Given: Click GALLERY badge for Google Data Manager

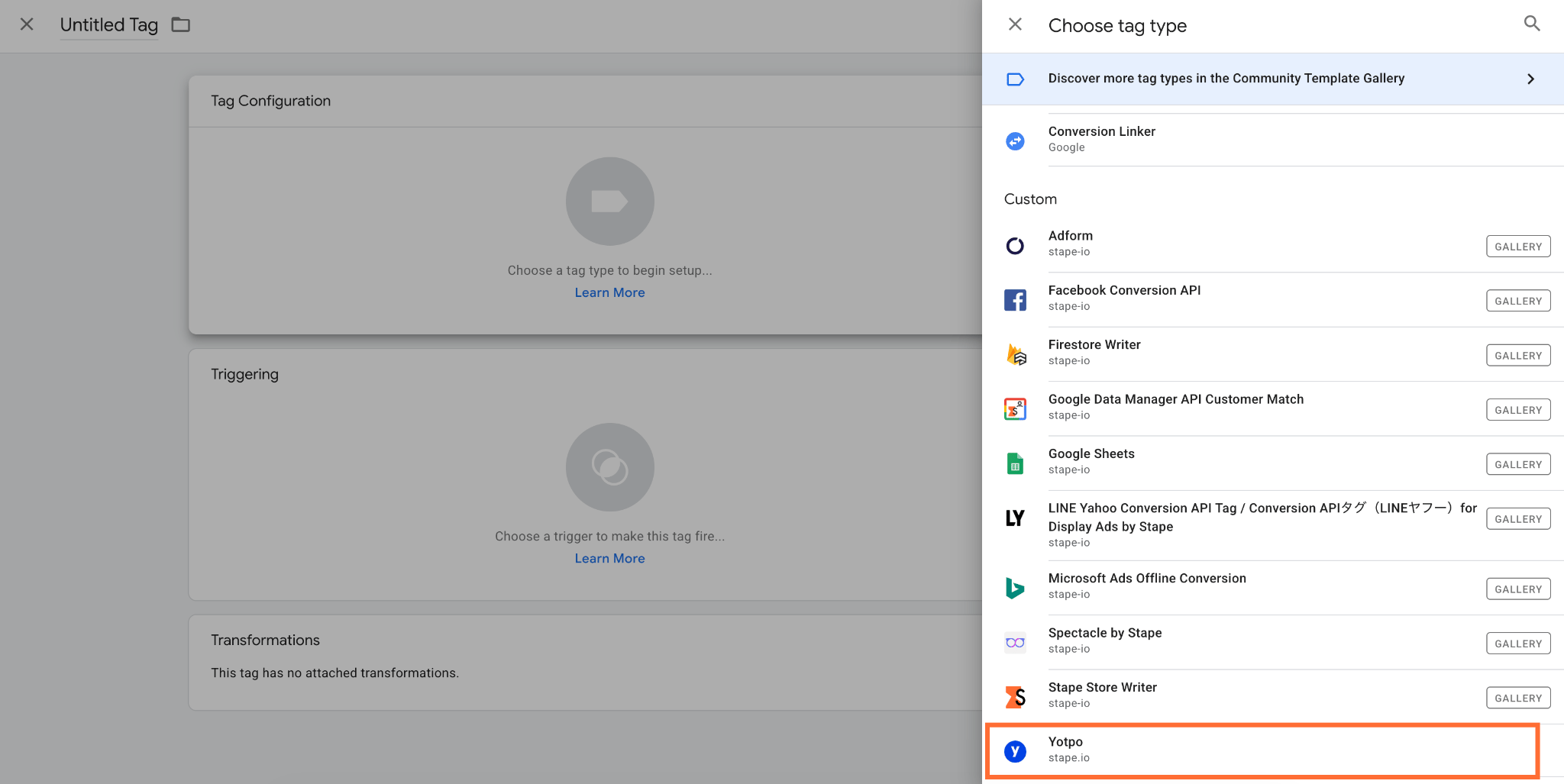Looking at the screenshot, I should (x=1518, y=410).
